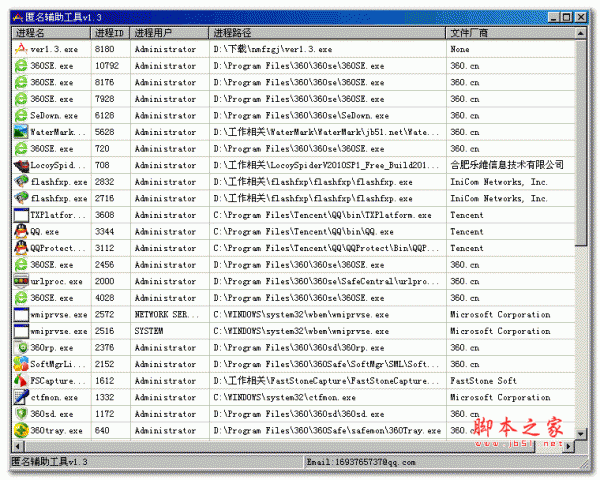Click the vendor cell FastStone Soft
Screen dimensions: 600x480
point(483,381)
